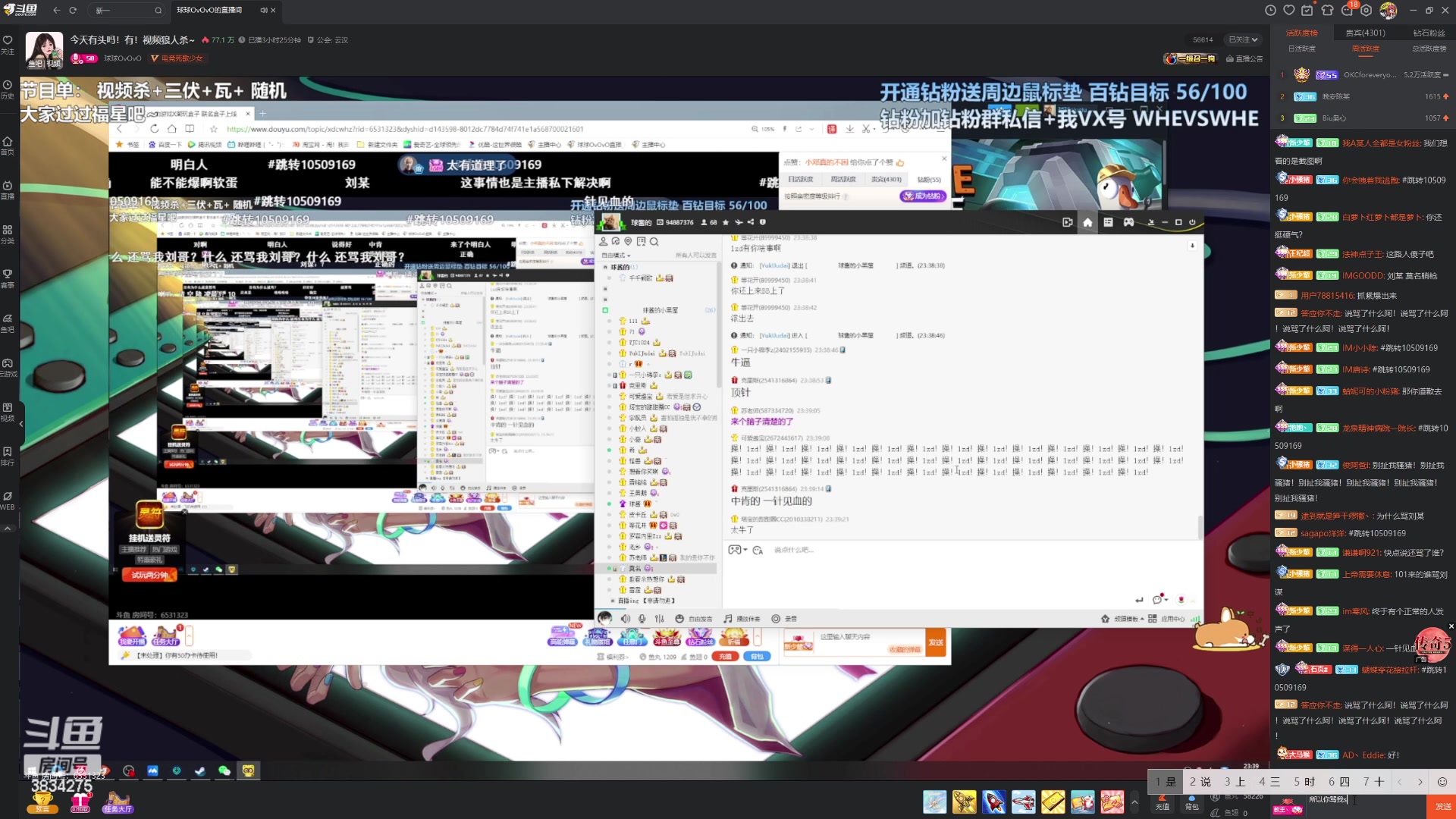This screenshot has height=819, width=1456.
Task: Click the 传奇5 floating ad in chat
Action: coord(1432,645)
